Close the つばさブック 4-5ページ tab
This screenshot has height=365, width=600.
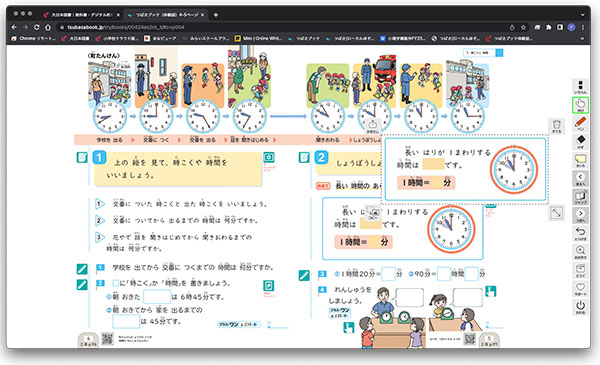point(202,15)
